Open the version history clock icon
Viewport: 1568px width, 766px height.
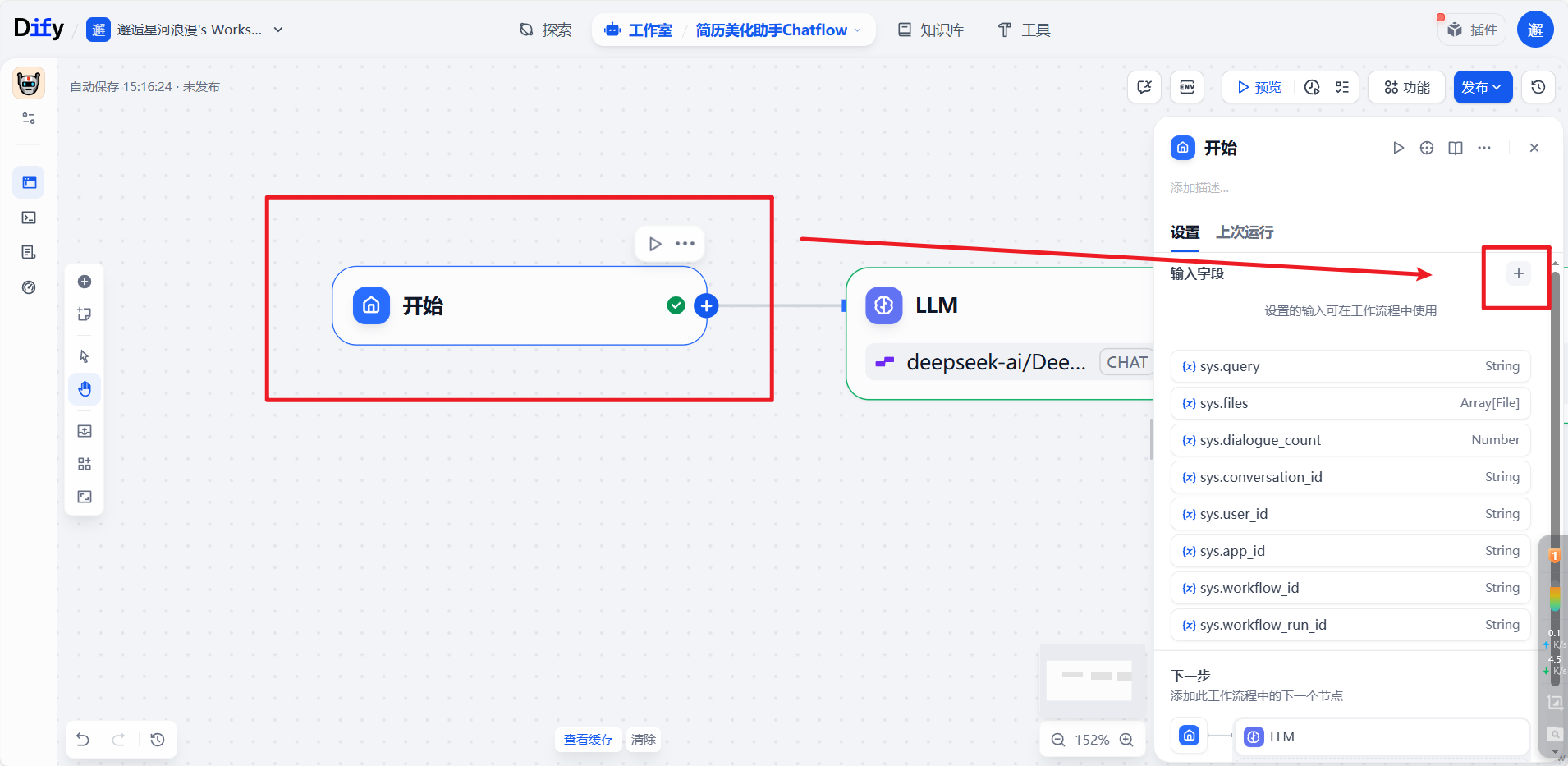click(x=1539, y=86)
